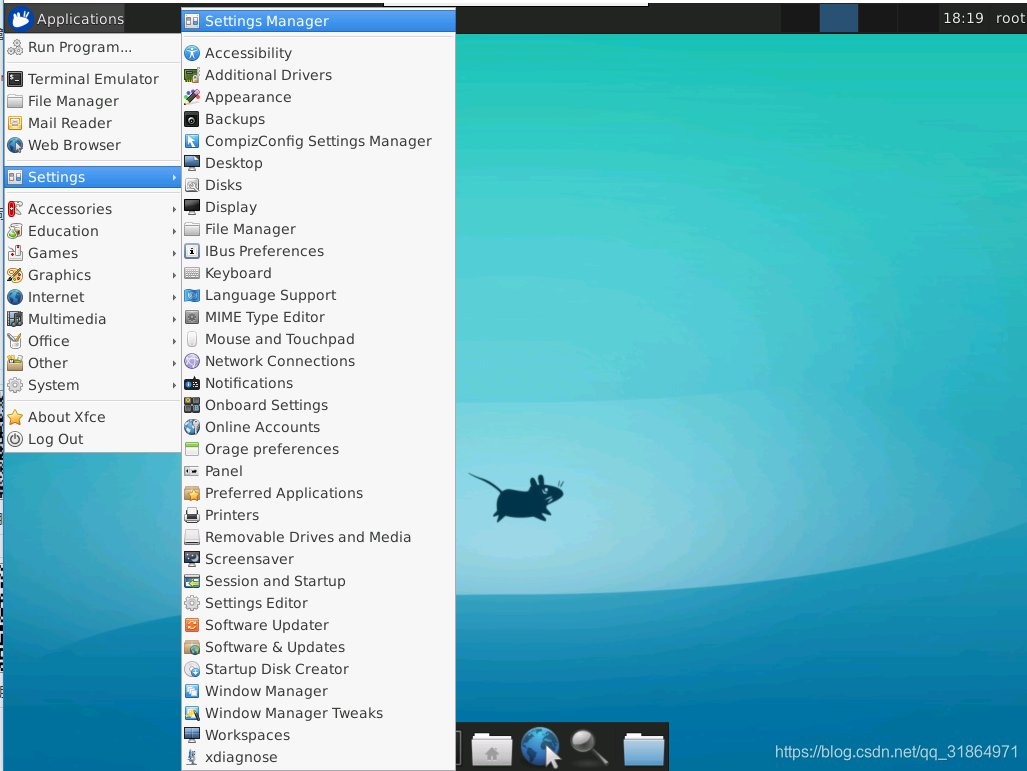Click the Additional Drivers icon
The image size is (1027, 771).
point(192,75)
